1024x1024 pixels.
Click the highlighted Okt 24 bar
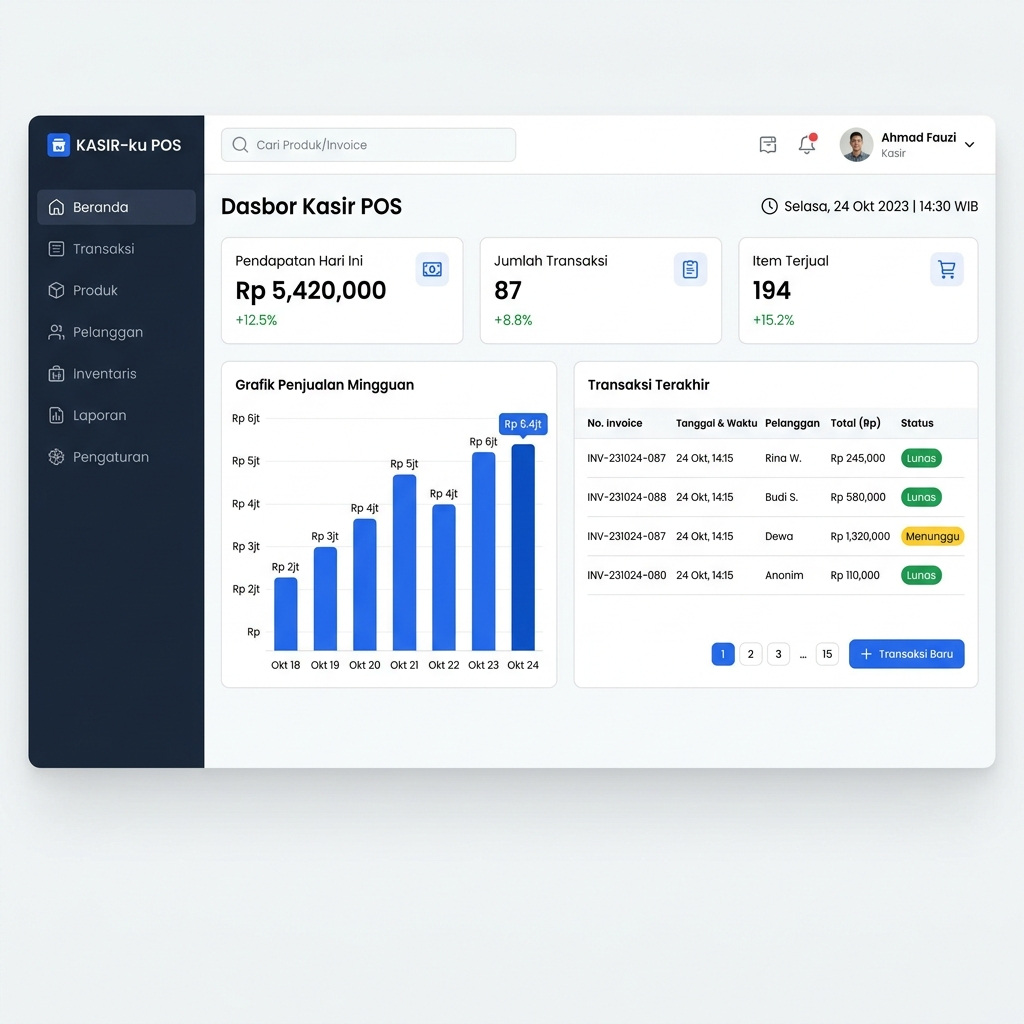(523, 547)
